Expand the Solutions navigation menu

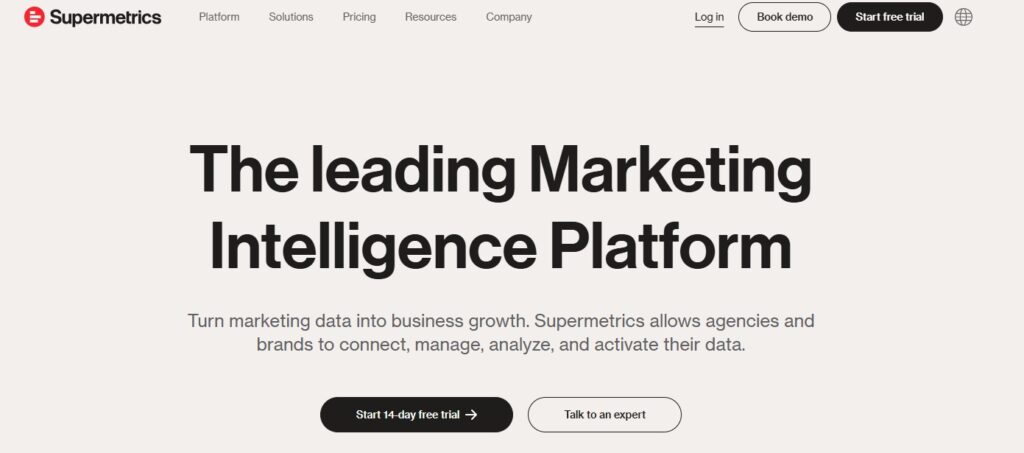pos(291,17)
